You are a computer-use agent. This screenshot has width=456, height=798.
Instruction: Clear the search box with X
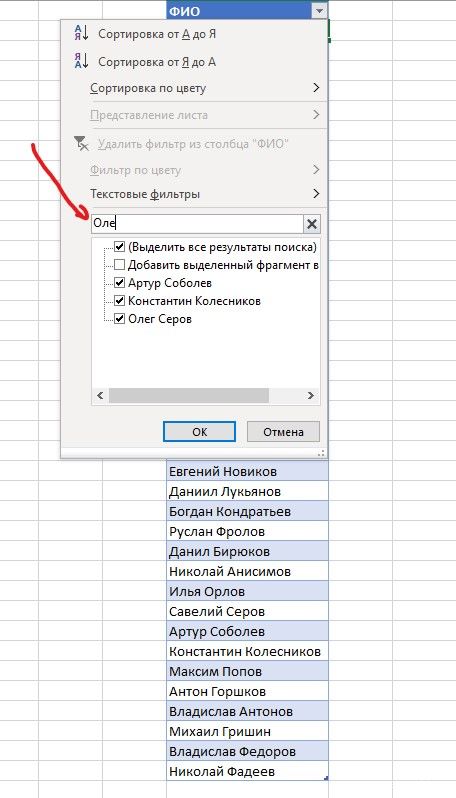pyautogui.click(x=312, y=224)
